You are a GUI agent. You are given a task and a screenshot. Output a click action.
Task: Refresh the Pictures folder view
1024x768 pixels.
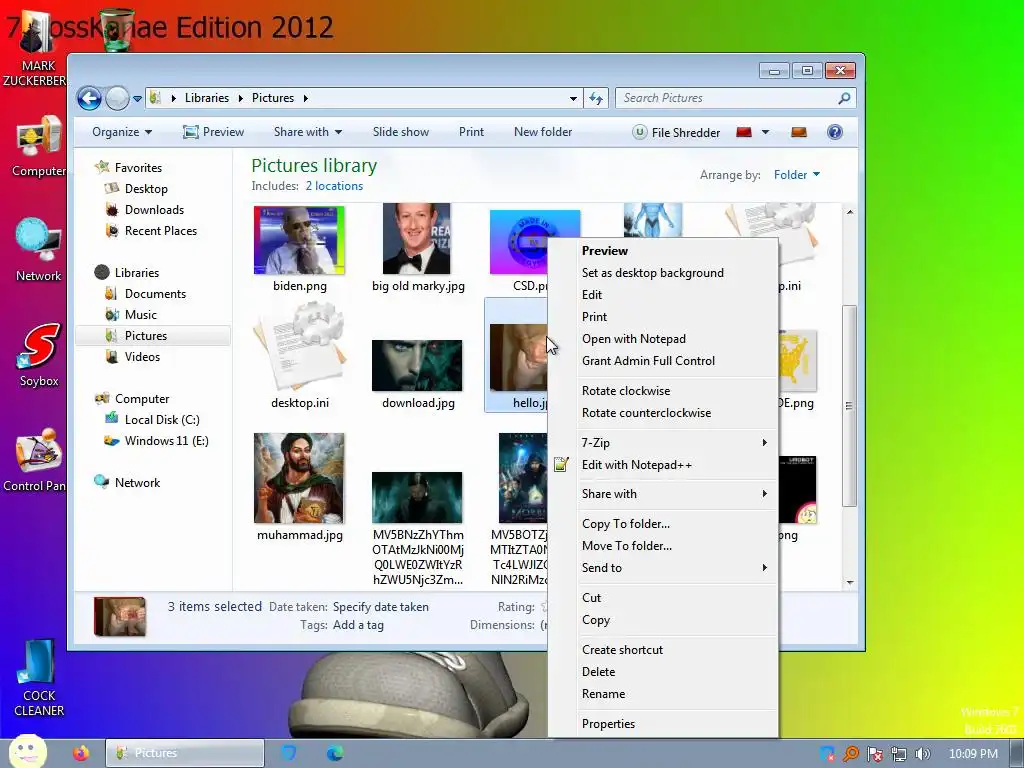(x=596, y=99)
